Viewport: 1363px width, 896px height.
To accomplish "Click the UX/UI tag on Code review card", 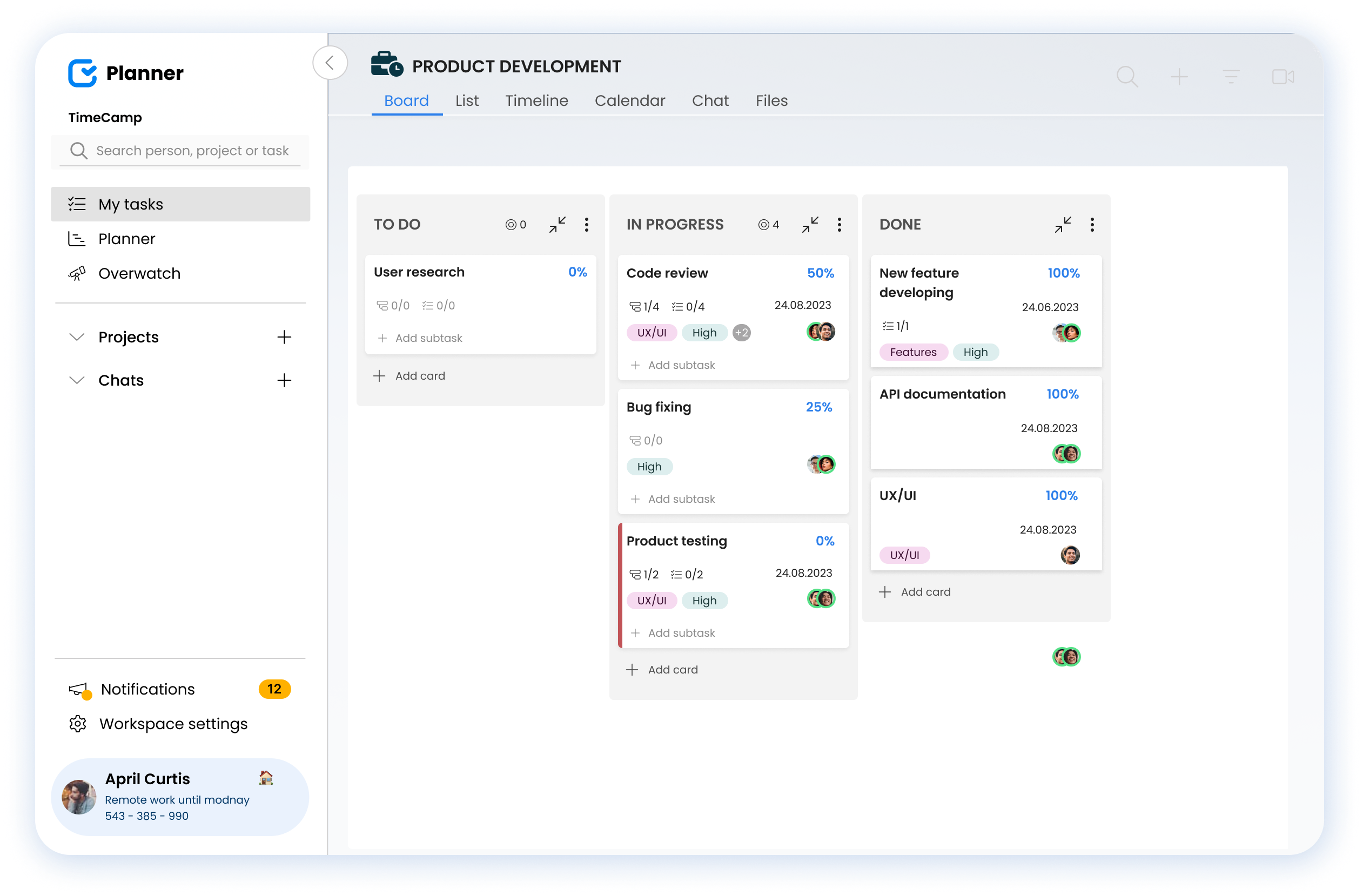I will coord(652,333).
